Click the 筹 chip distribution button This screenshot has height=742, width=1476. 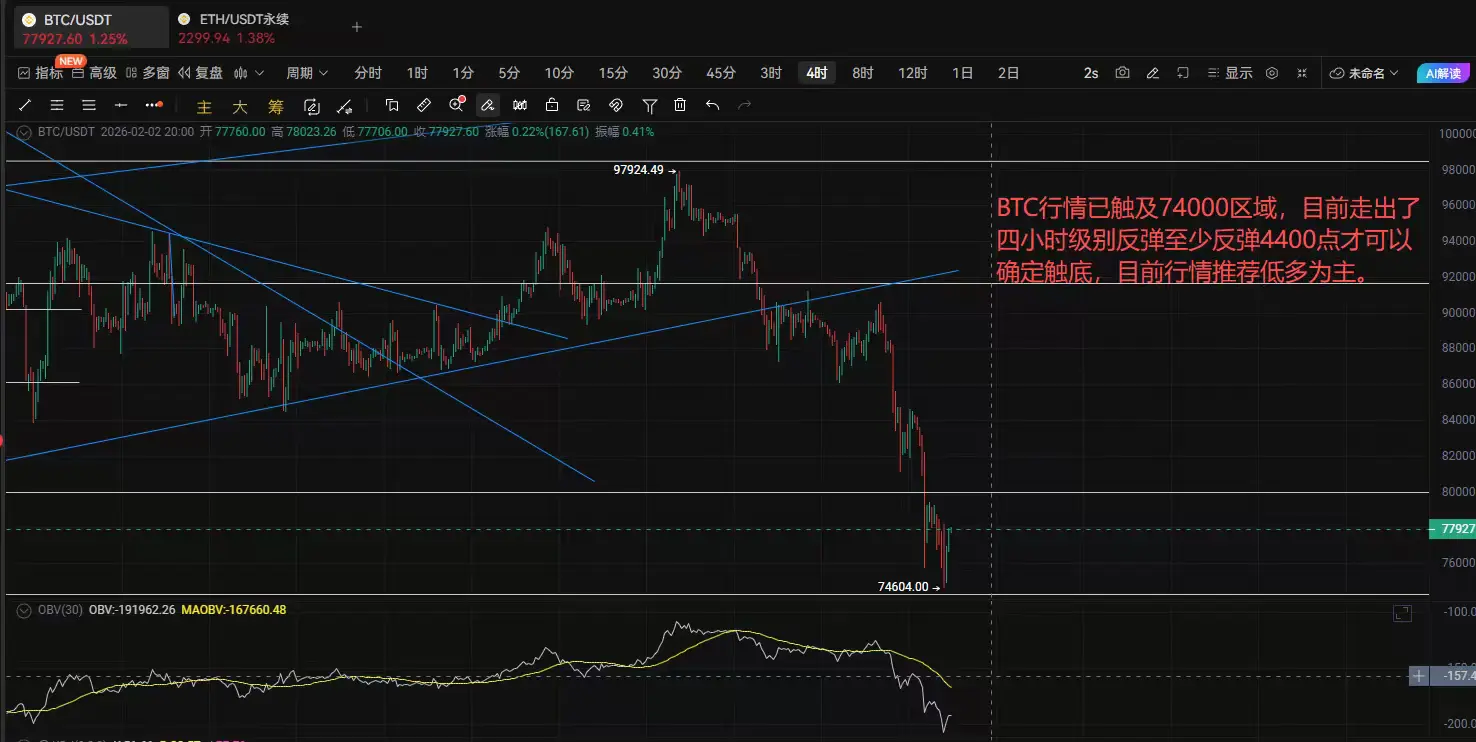276,106
